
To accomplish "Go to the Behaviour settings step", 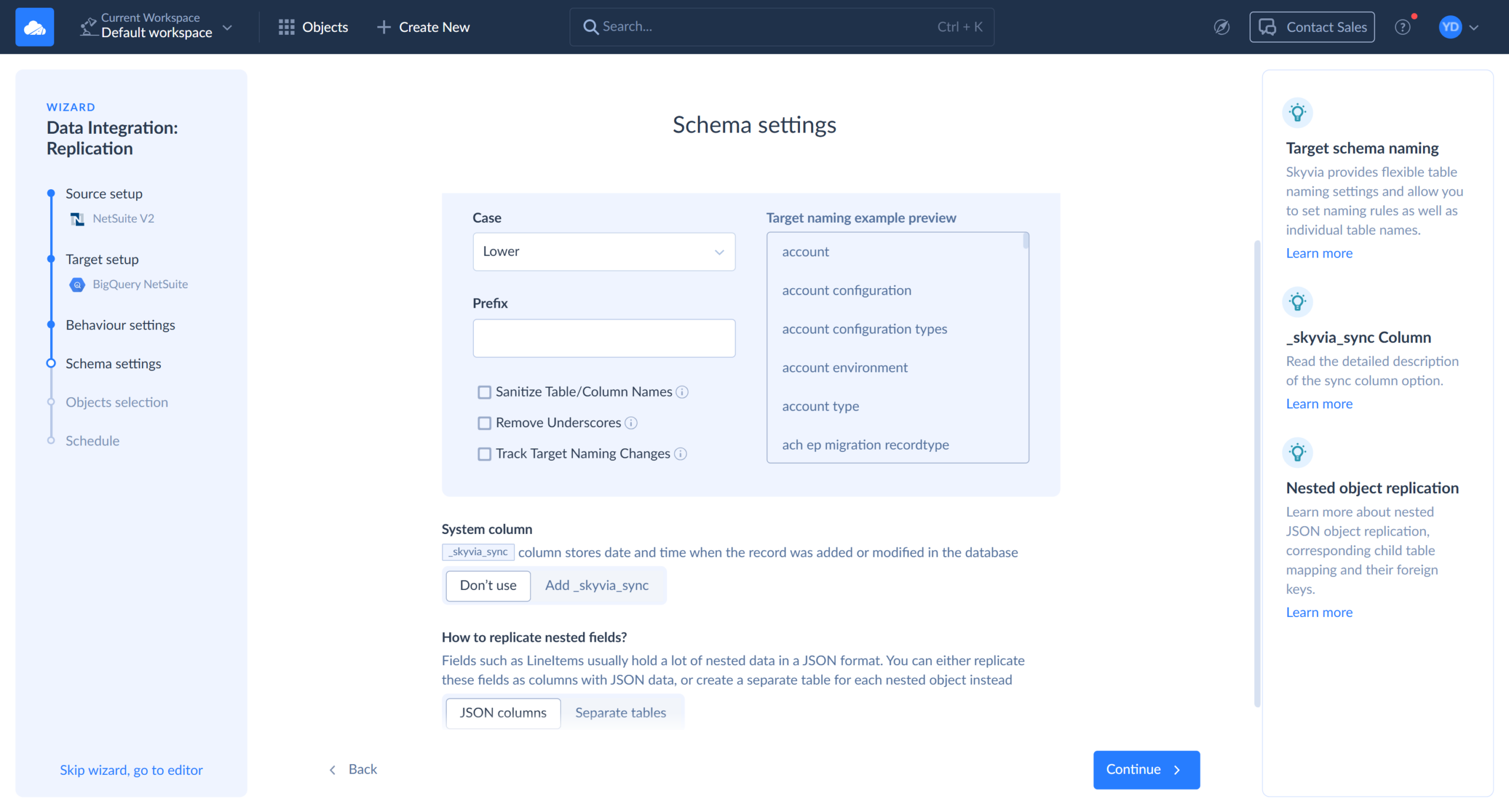I will (x=120, y=325).
